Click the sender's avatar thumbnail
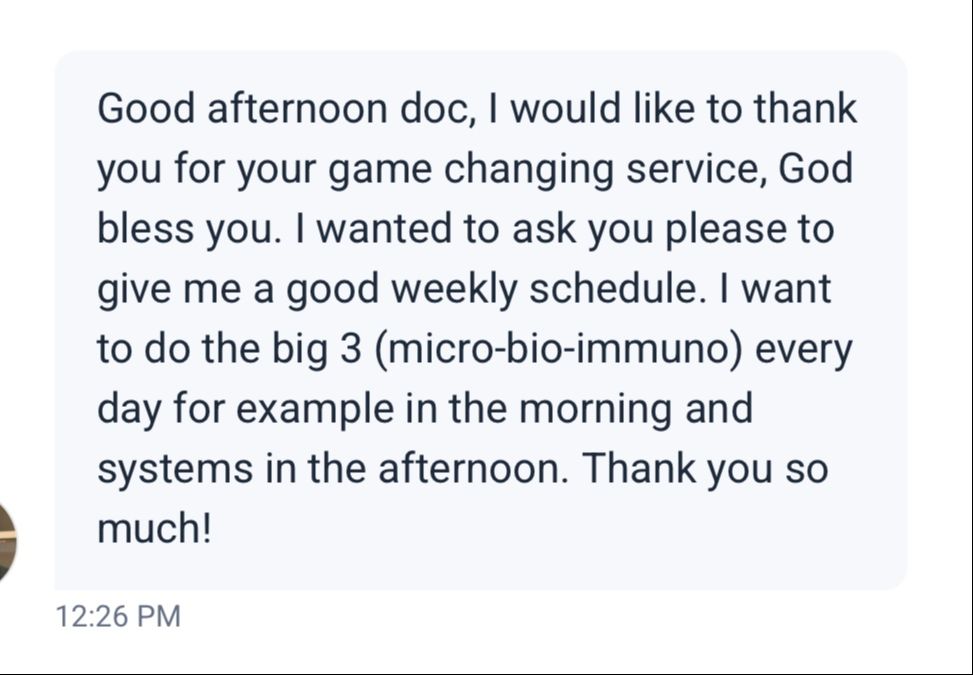 (x=8, y=542)
